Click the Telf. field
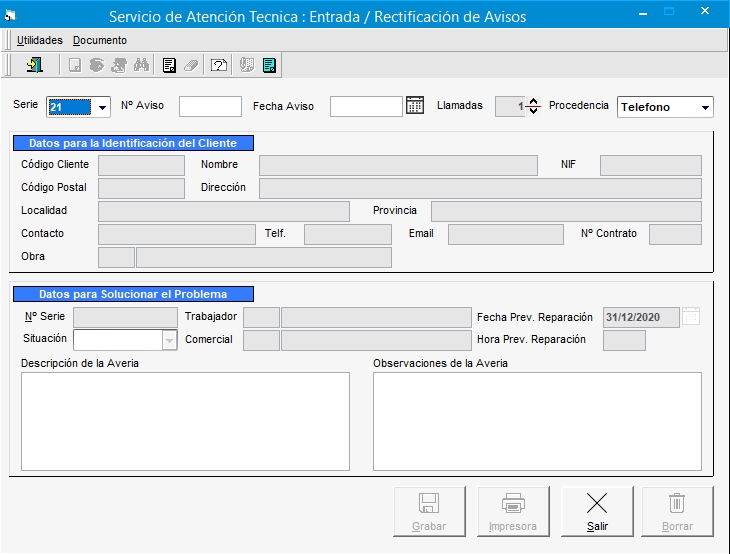 348,234
